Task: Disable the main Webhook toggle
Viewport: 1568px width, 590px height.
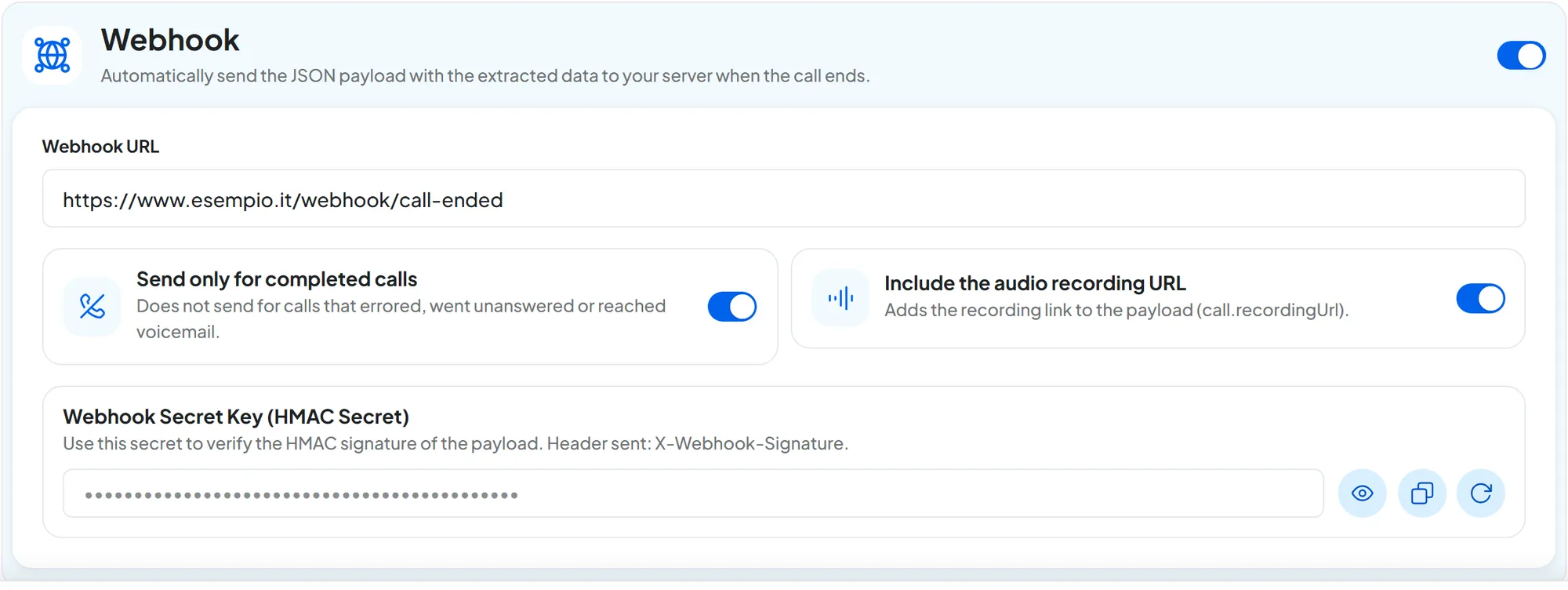Action: [x=1521, y=56]
